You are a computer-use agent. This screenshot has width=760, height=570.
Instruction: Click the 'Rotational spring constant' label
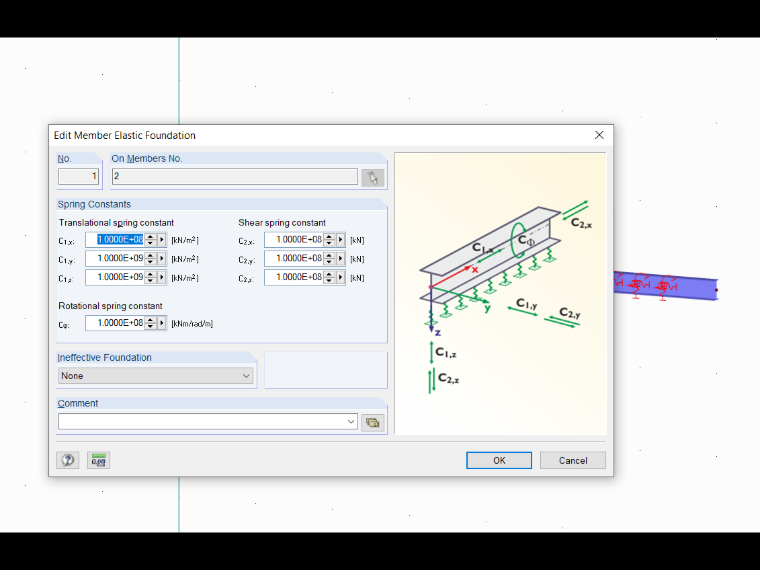click(111, 306)
